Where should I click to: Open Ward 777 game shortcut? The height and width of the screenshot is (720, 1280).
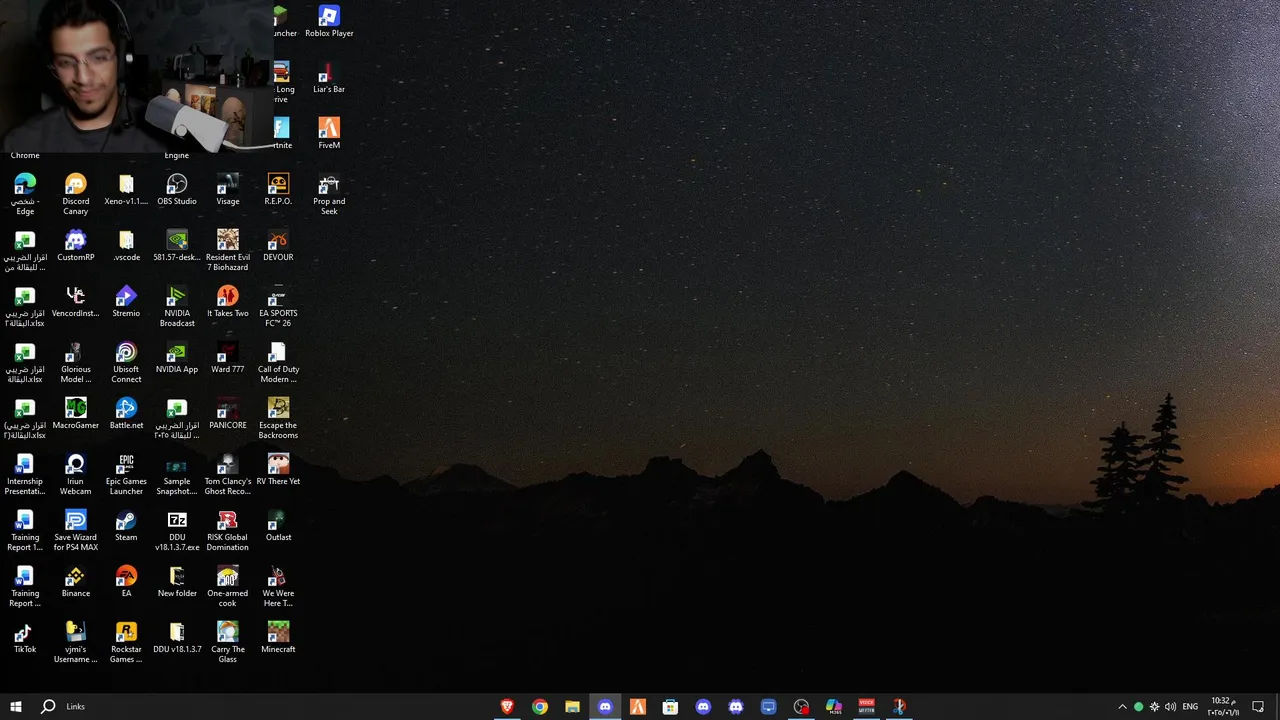[x=228, y=357]
